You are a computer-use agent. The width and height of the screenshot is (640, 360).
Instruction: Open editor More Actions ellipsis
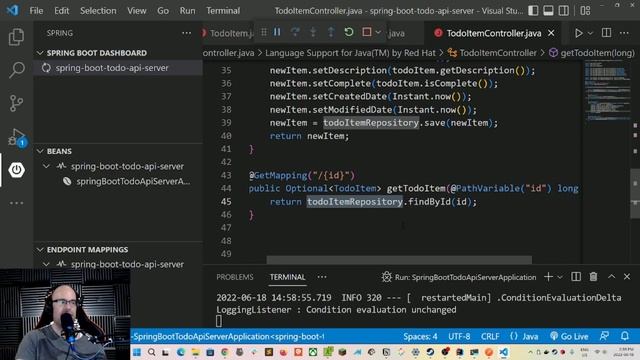coord(624,33)
